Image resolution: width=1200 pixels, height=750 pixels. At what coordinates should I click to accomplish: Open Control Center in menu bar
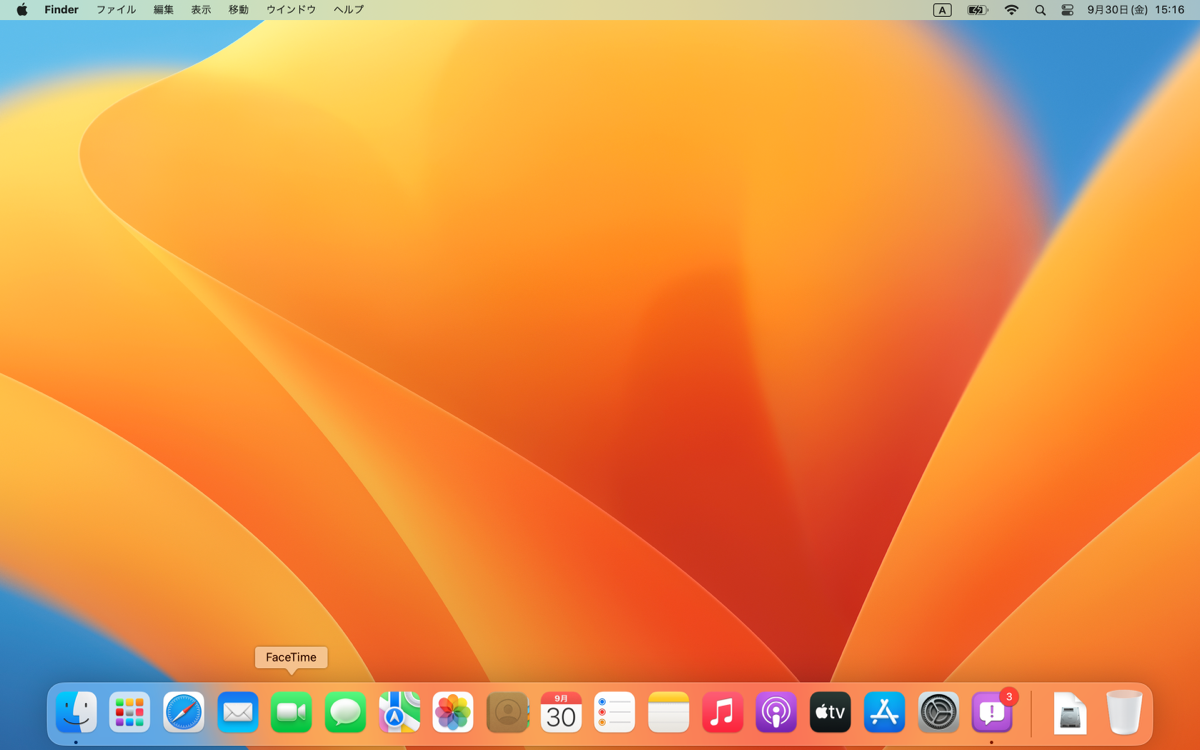click(1068, 10)
